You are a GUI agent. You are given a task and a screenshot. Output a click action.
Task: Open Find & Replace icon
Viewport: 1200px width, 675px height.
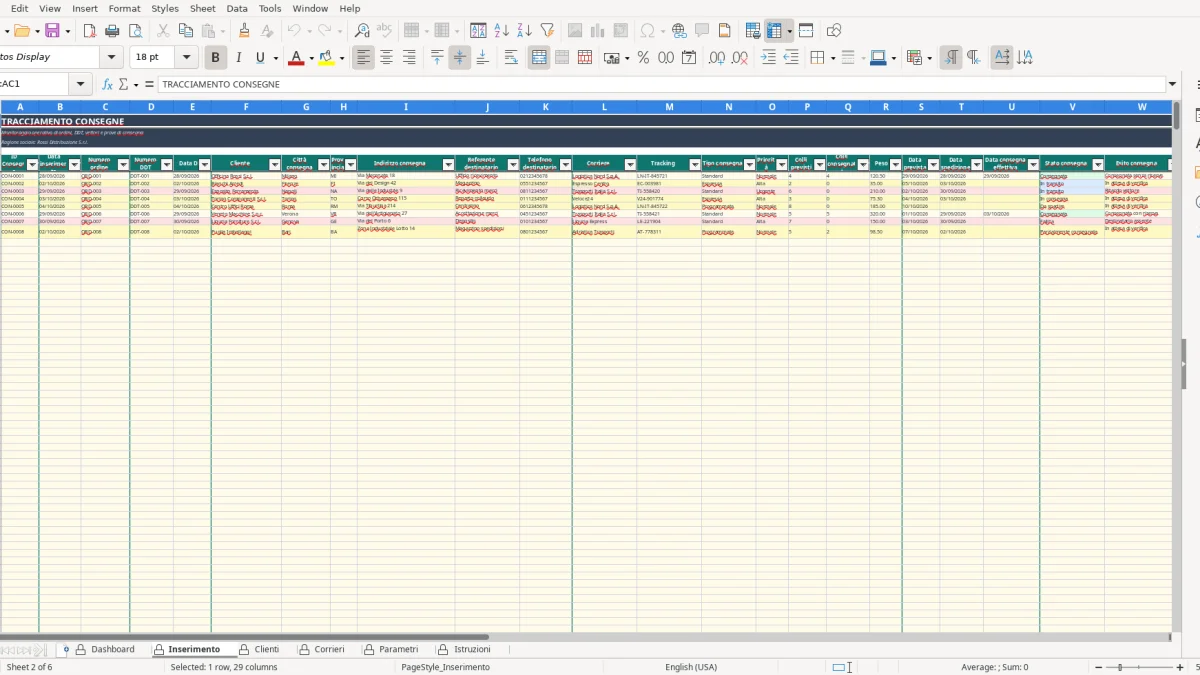[362, 31]
